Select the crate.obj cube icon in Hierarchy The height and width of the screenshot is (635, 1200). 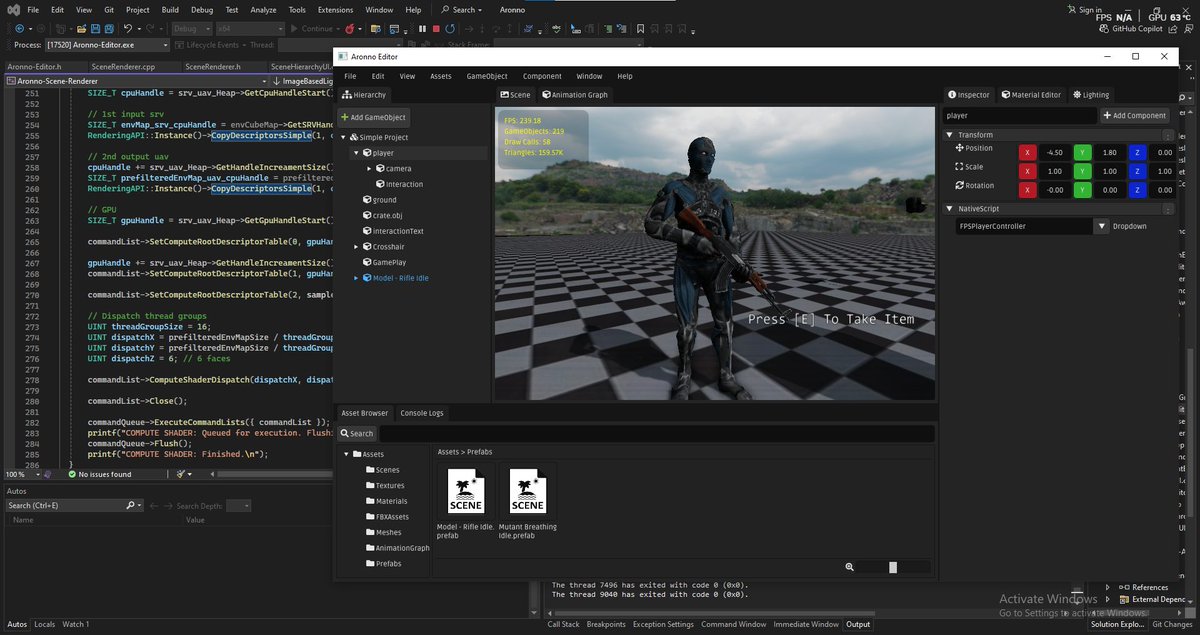coord(365,215)
